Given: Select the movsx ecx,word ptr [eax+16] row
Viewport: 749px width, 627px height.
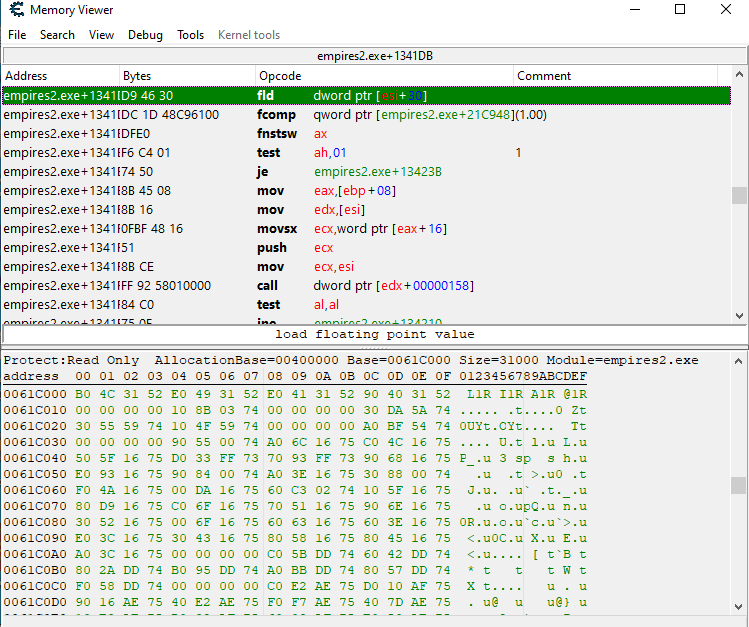Looking at the screenshot, I should (366, 229).
